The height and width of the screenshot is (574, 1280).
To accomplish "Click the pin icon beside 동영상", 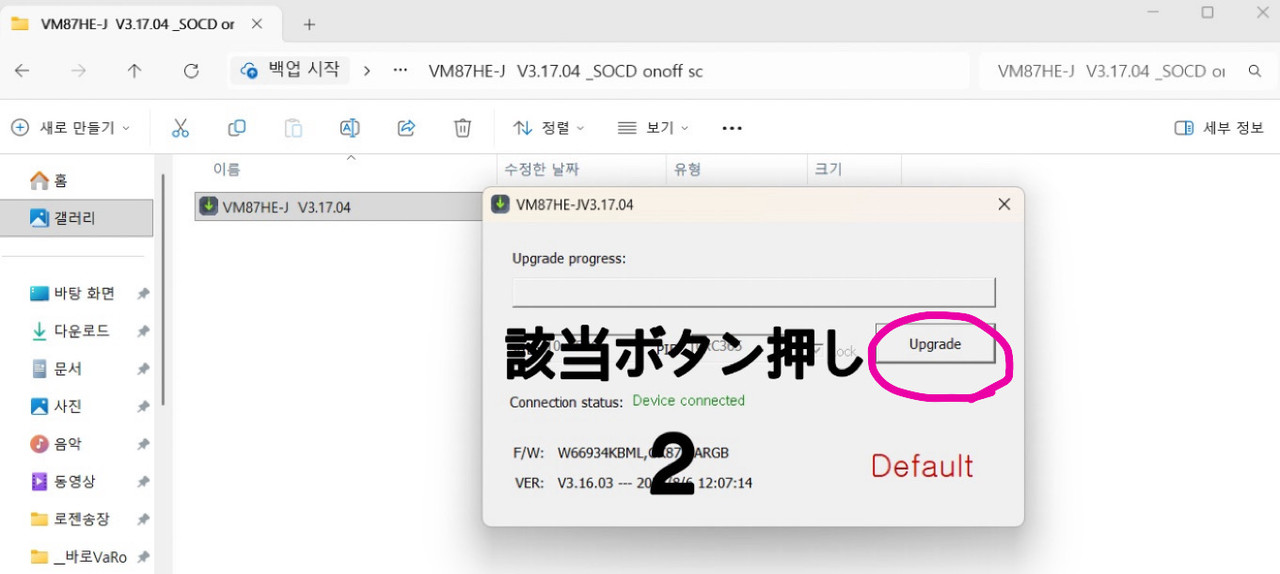I will [x=143, y=482].
